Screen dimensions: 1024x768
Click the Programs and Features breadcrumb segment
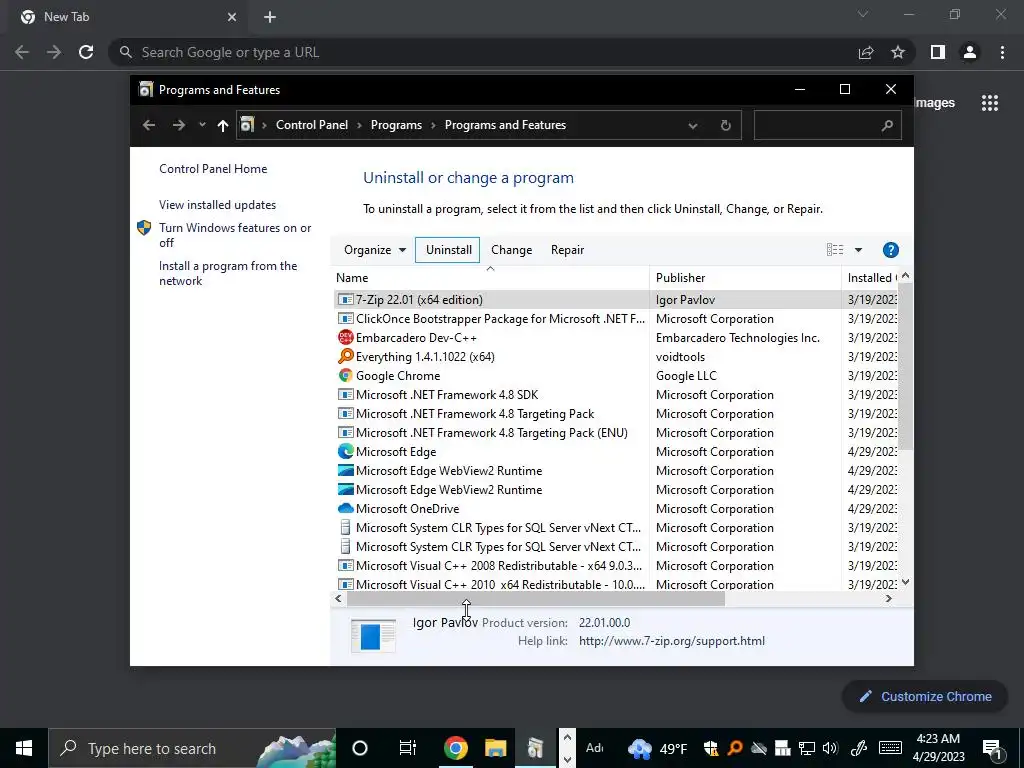click(505, 125)
